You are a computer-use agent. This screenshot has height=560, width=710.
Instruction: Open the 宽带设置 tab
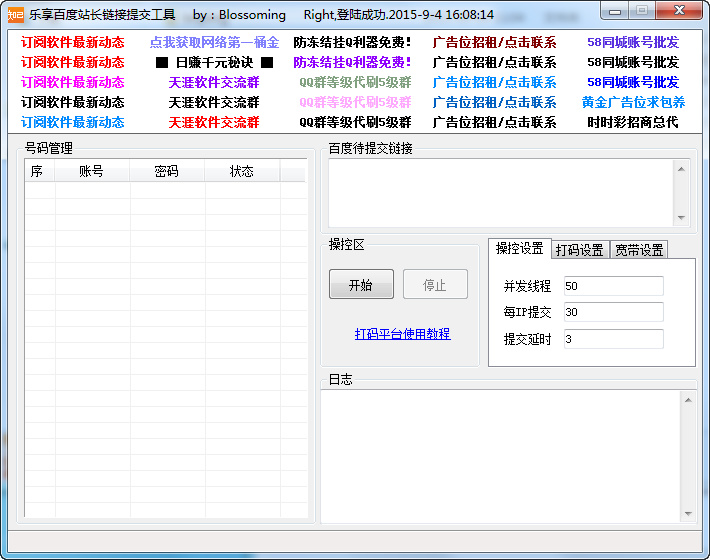coord(639,250)
